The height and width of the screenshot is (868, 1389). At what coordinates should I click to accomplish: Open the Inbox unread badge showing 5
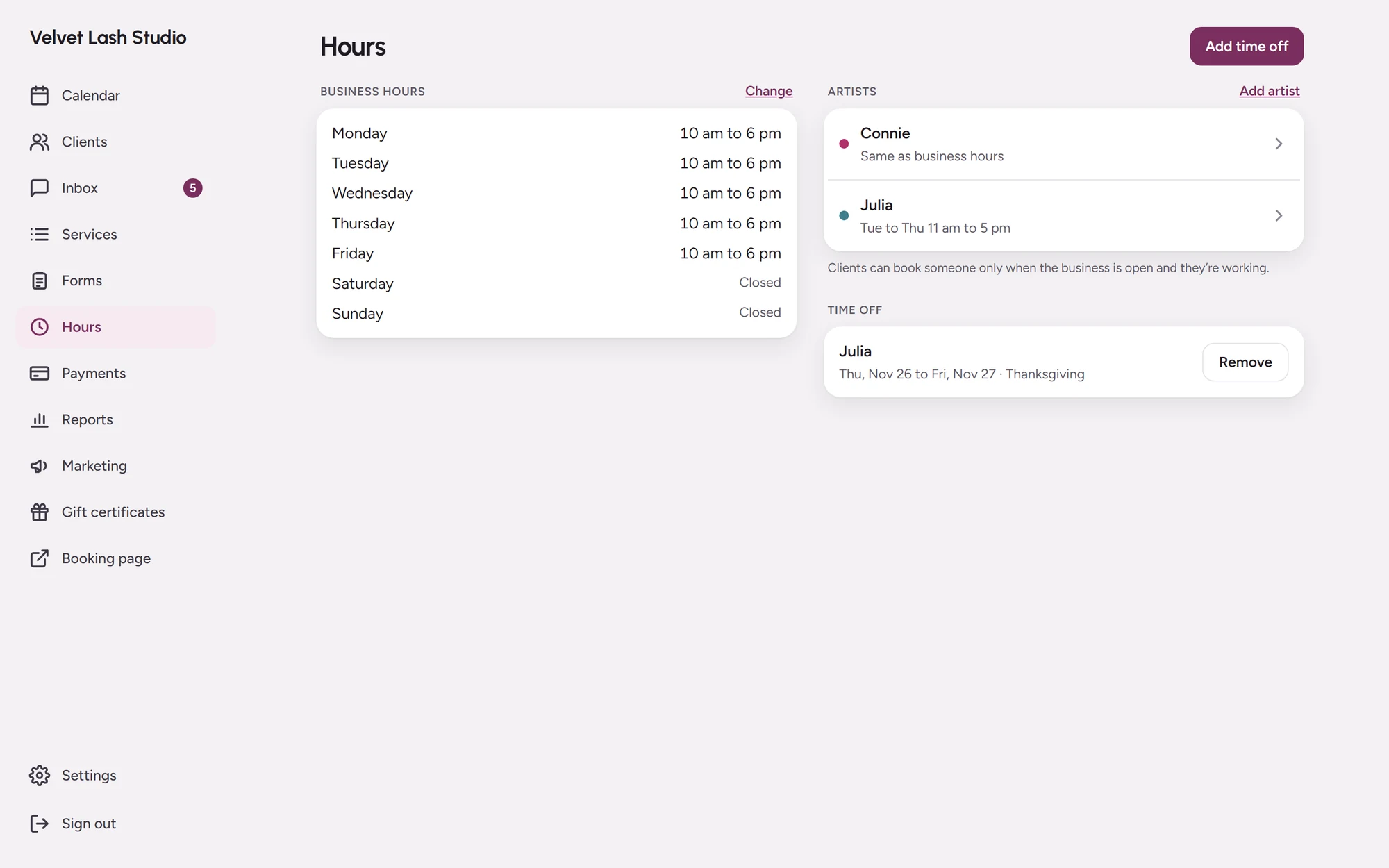coord(192,188)
